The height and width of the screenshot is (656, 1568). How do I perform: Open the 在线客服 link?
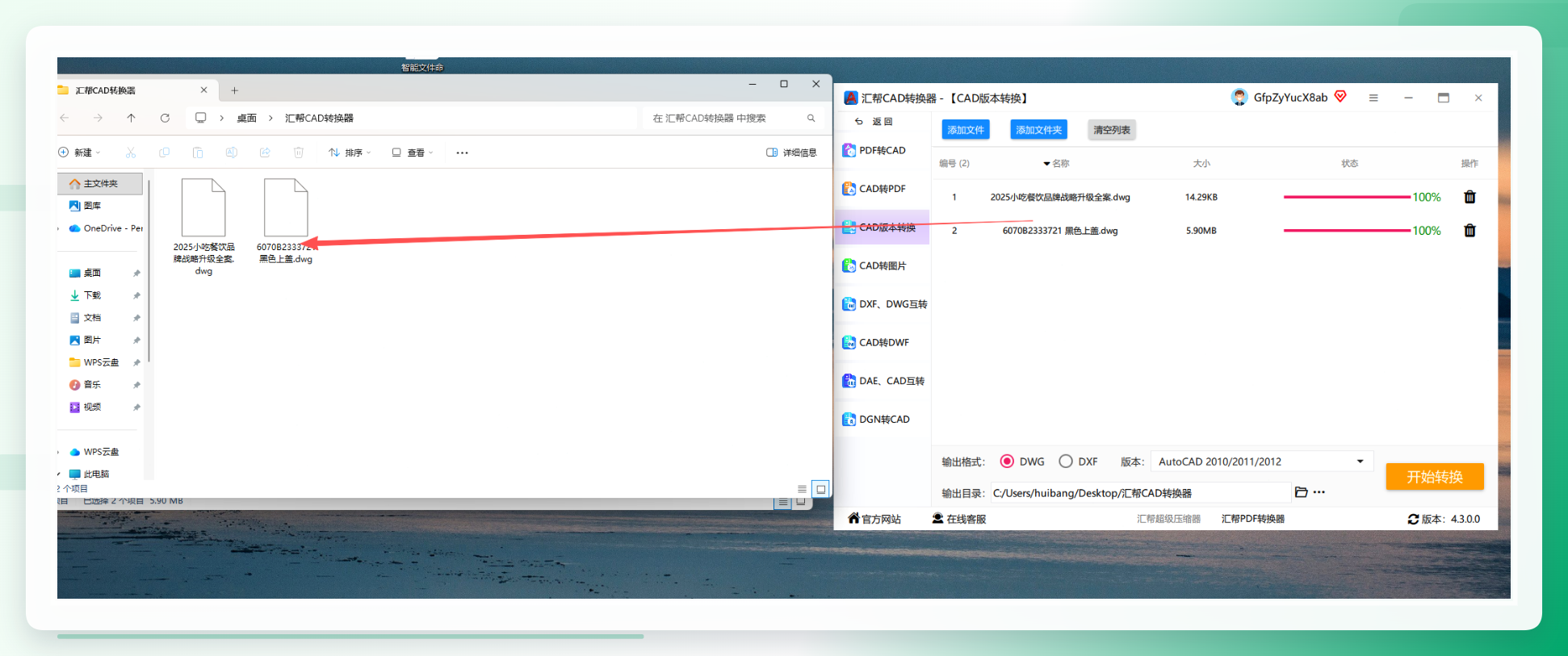(959, 520)
